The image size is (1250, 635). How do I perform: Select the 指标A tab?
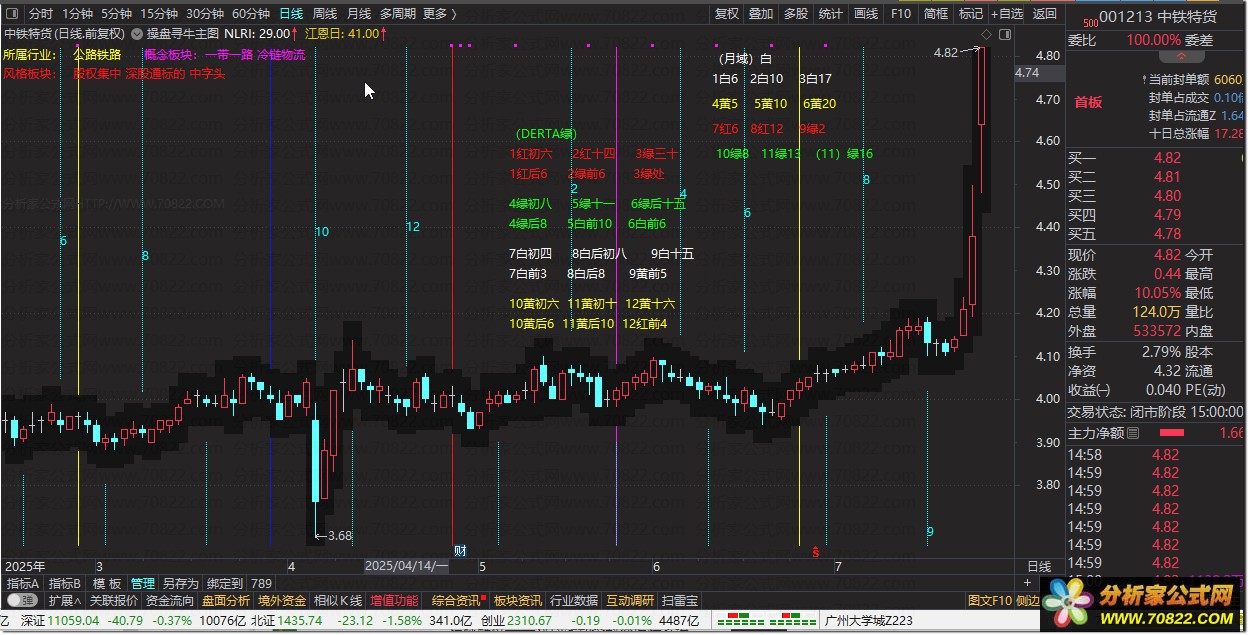[23, 583]
